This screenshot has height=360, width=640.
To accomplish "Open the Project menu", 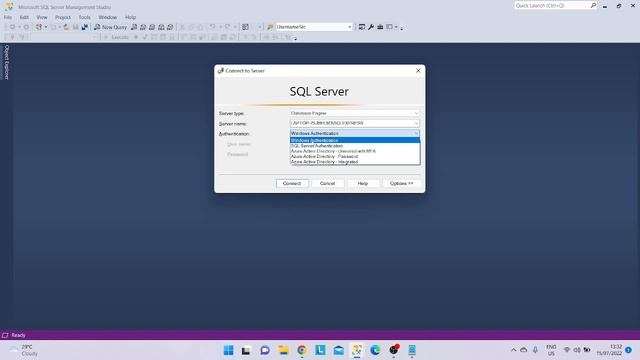I will coord(62,17).
